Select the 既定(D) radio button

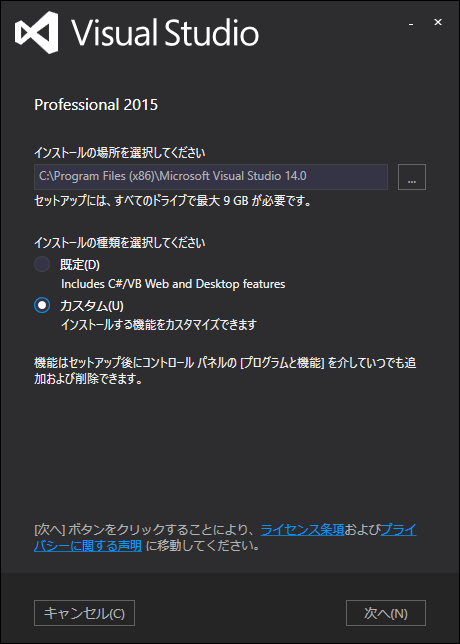click(42, 264)
